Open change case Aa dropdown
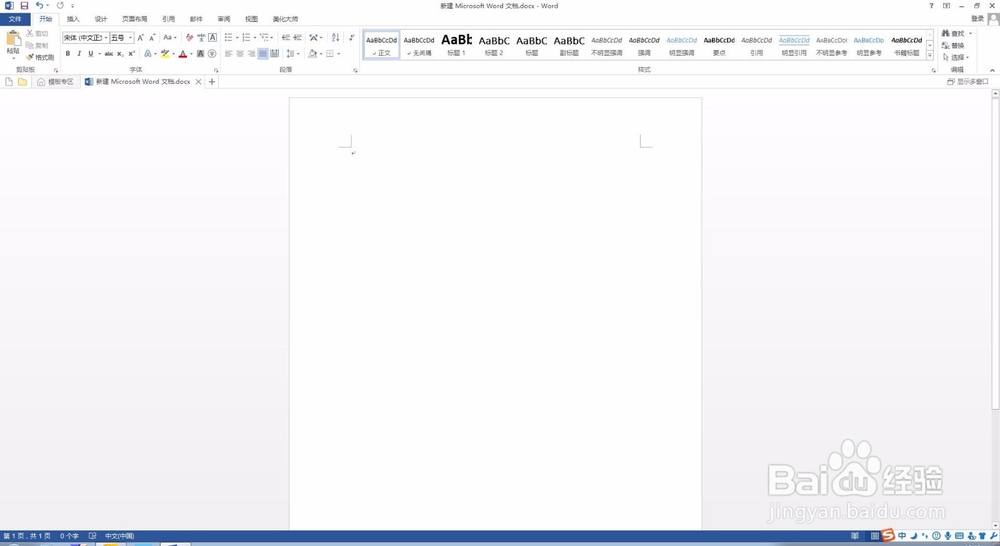 [x=169, y=38]
